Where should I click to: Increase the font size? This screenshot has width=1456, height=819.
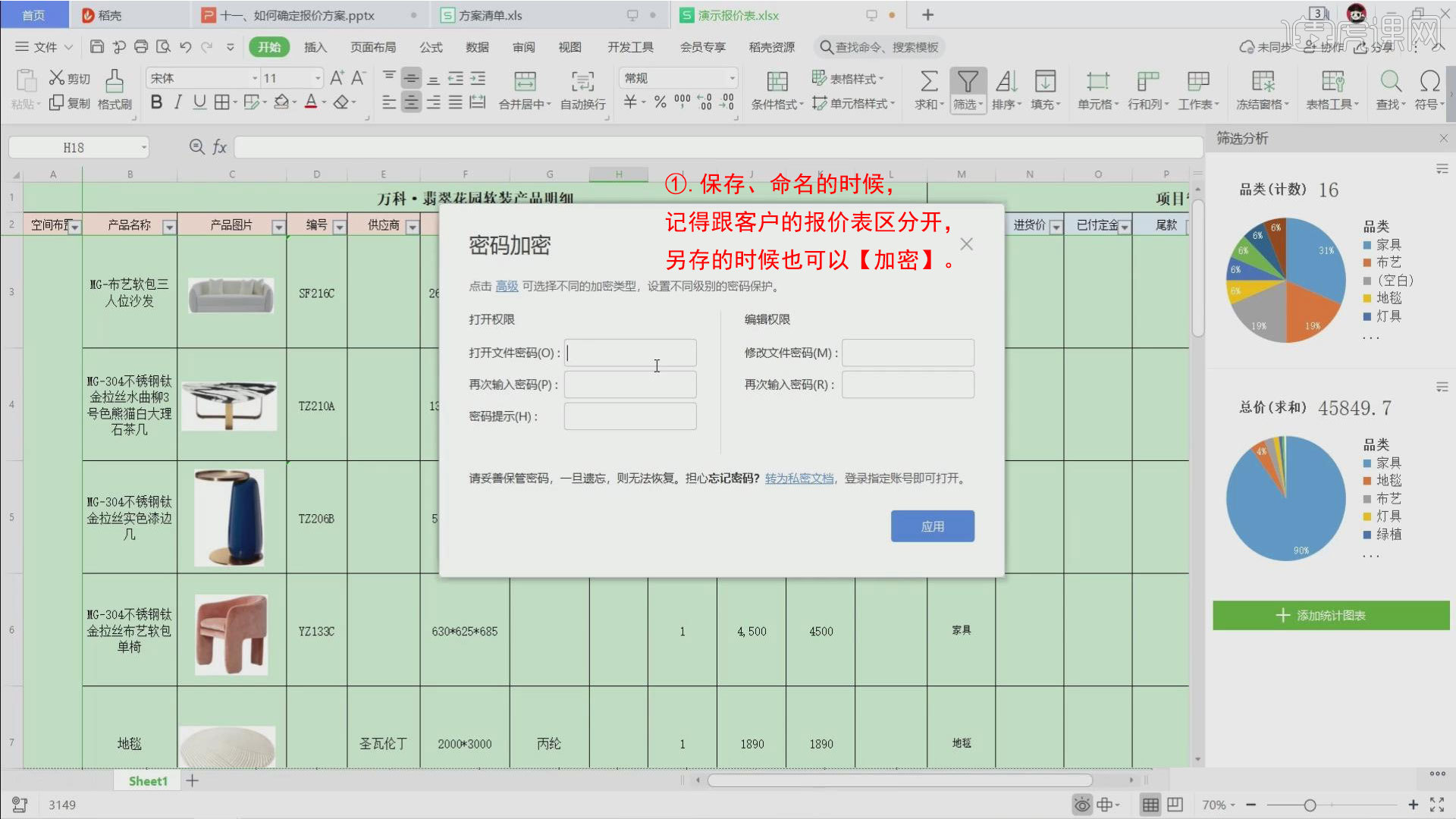[x=337, y=78]
